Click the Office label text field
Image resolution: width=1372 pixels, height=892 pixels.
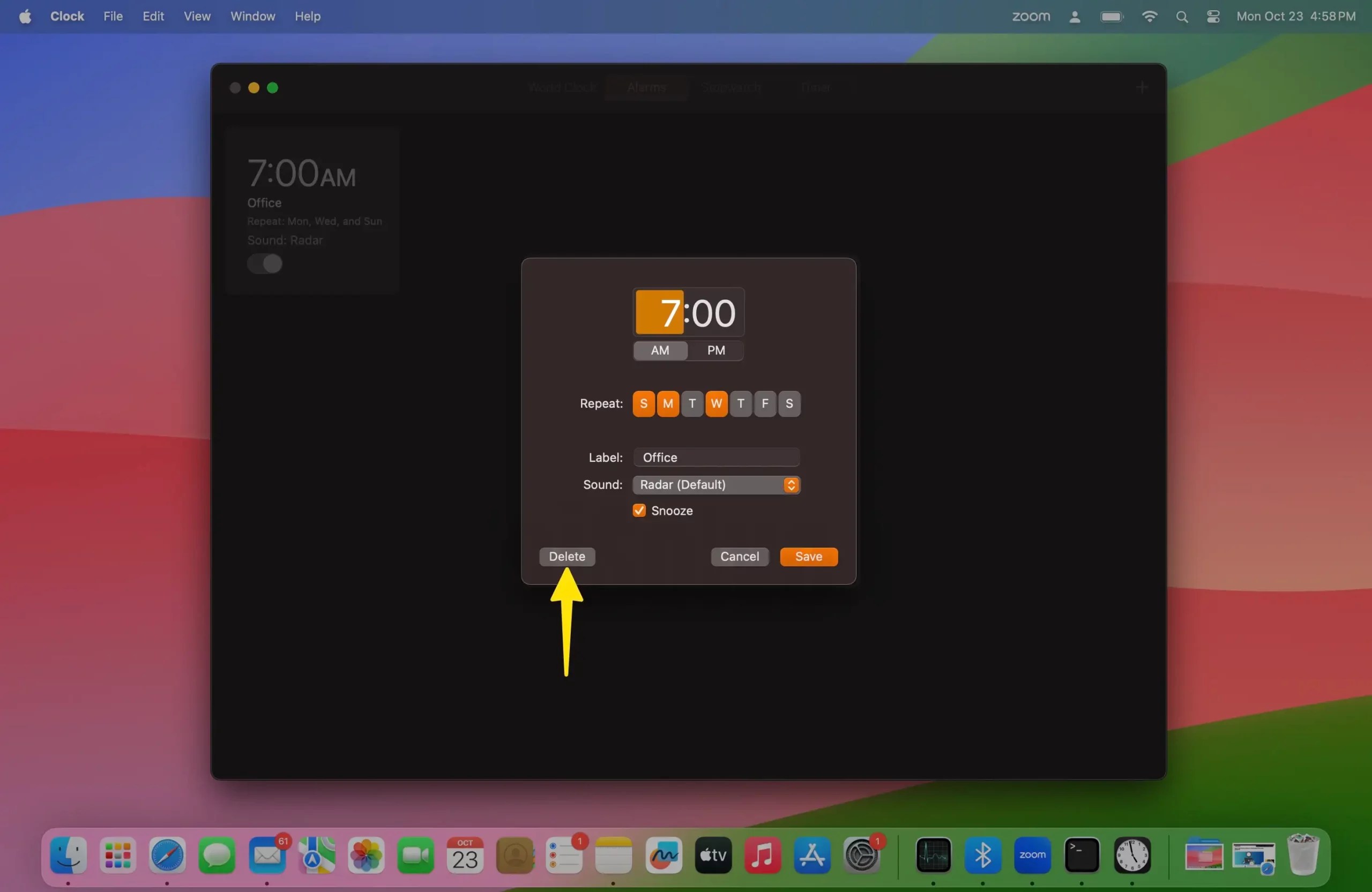(716, 457)
